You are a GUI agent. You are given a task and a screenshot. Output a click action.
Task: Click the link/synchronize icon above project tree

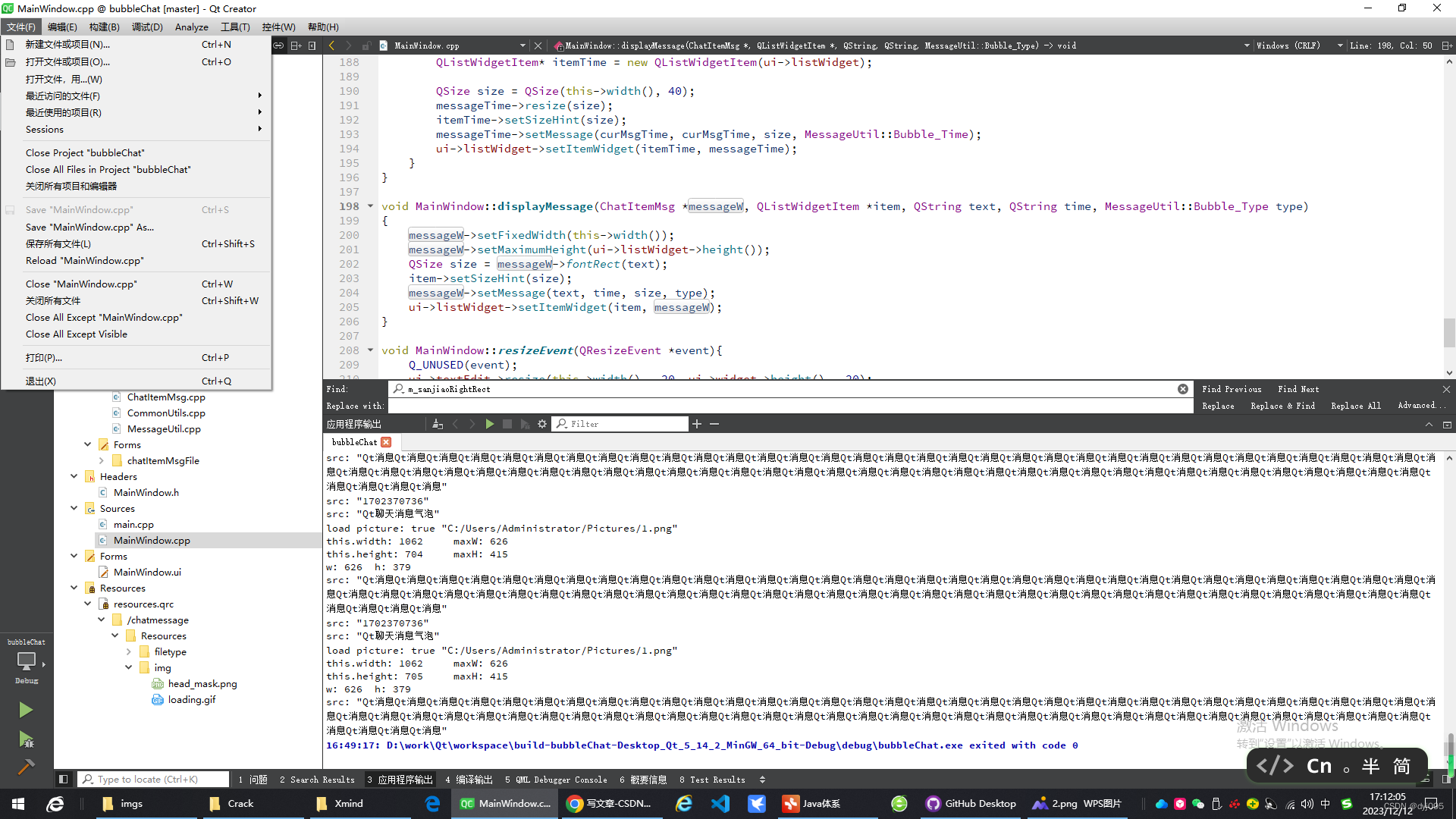pyautogui.click(x=278, y=45)
